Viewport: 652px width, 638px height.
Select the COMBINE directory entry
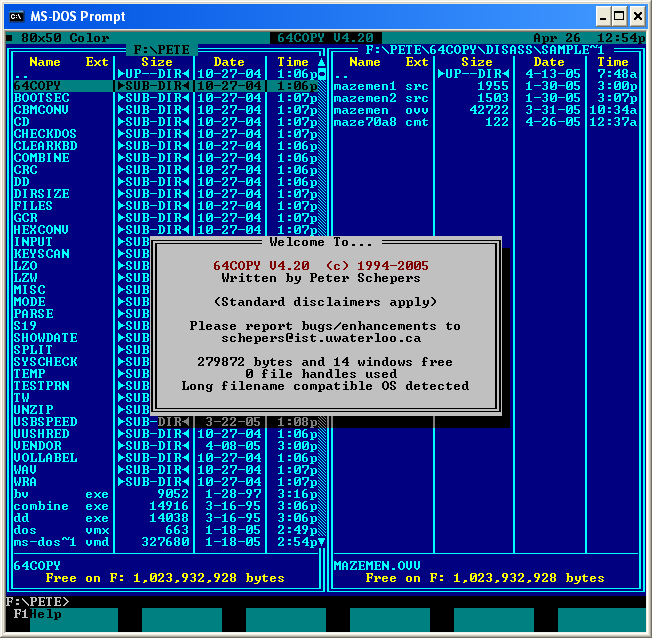point(165,158)
